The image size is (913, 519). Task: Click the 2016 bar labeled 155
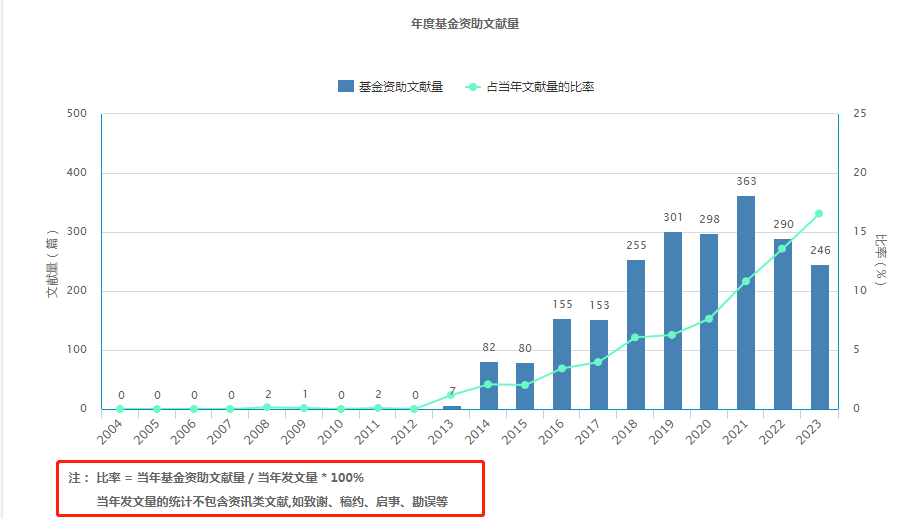[562, 364]
